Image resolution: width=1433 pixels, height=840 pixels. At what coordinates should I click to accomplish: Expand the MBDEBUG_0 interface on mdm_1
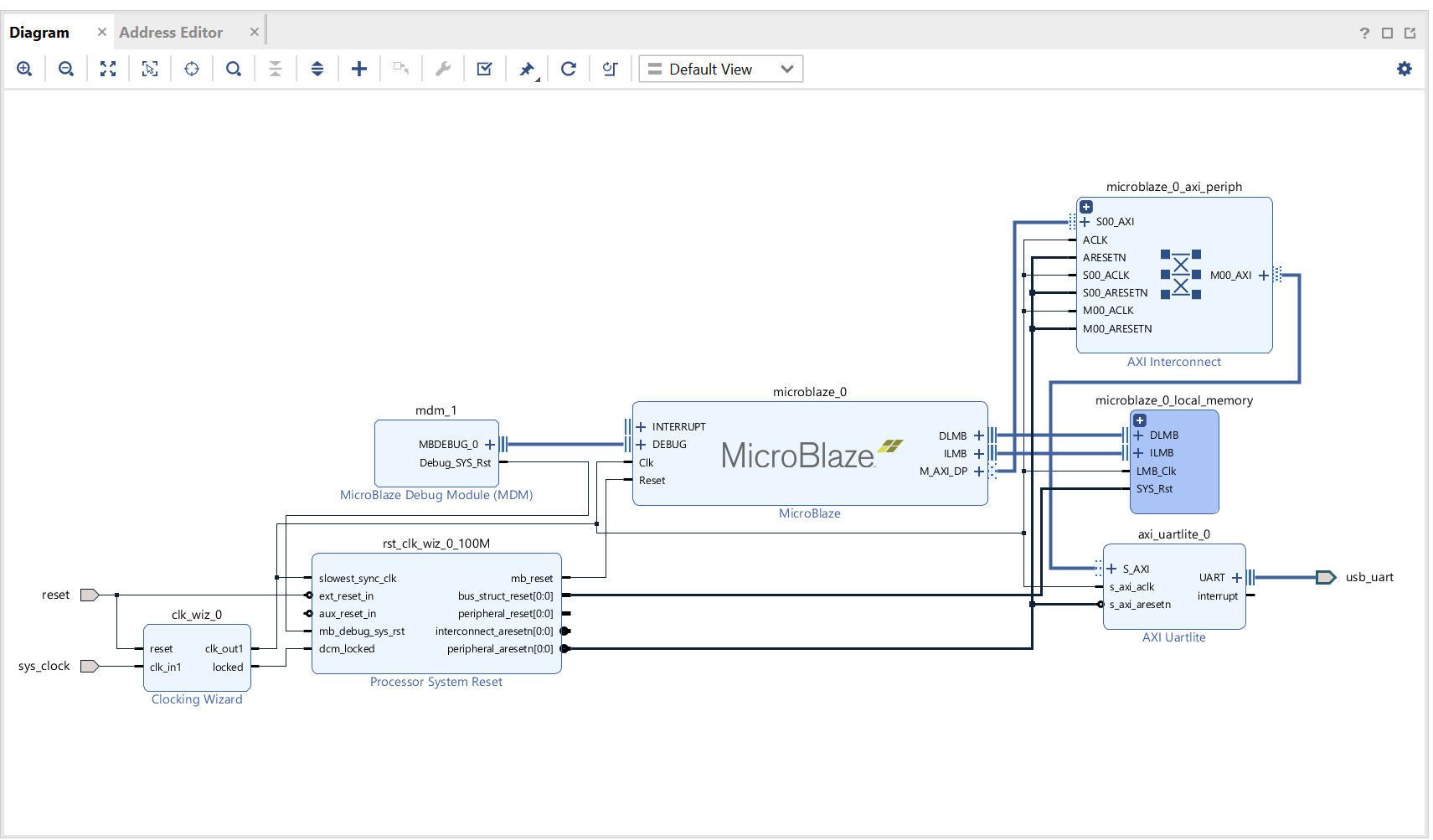(490, 445)
